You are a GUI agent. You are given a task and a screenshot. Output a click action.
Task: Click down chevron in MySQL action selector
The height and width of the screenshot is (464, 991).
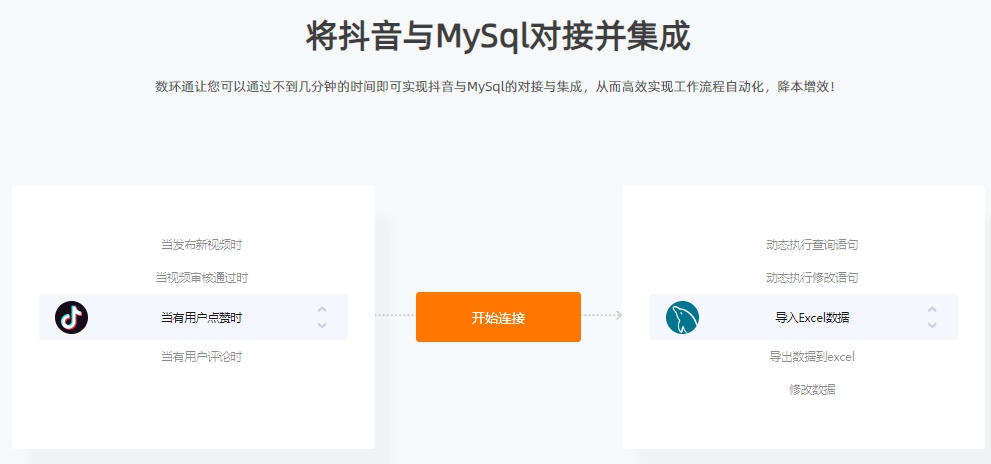click(932, 325)
